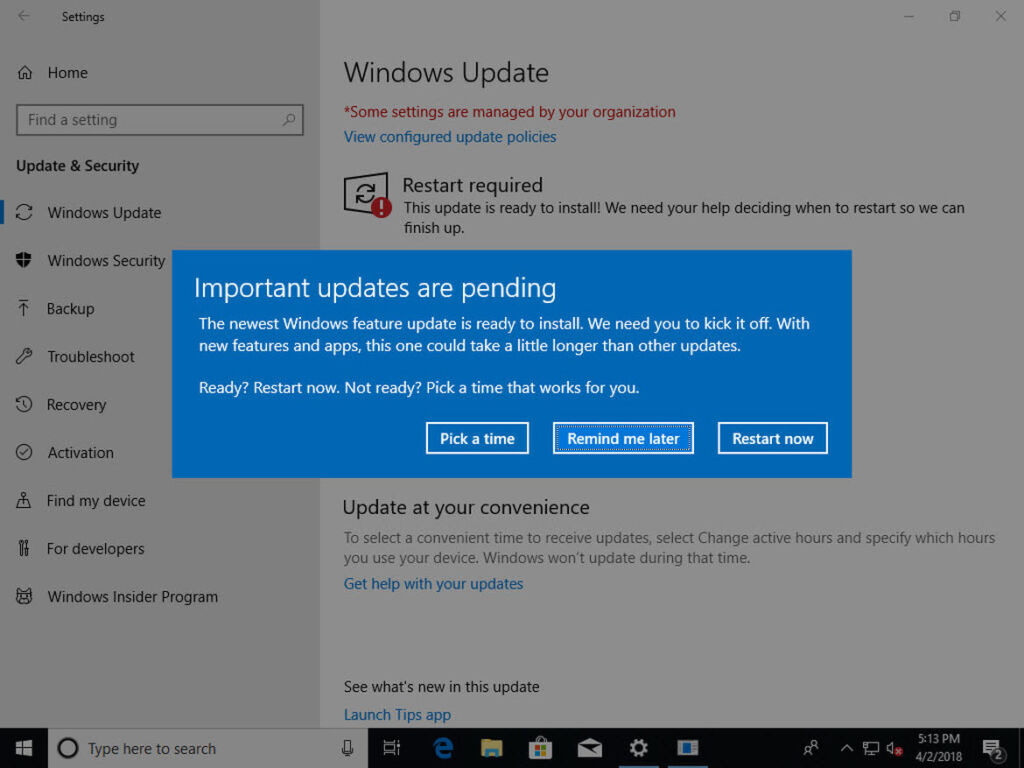The width and height of the screenshot is (1024, 768).
Task: Open the Windows Start menu
Action: pyautogui.click(x=24, y=748)
